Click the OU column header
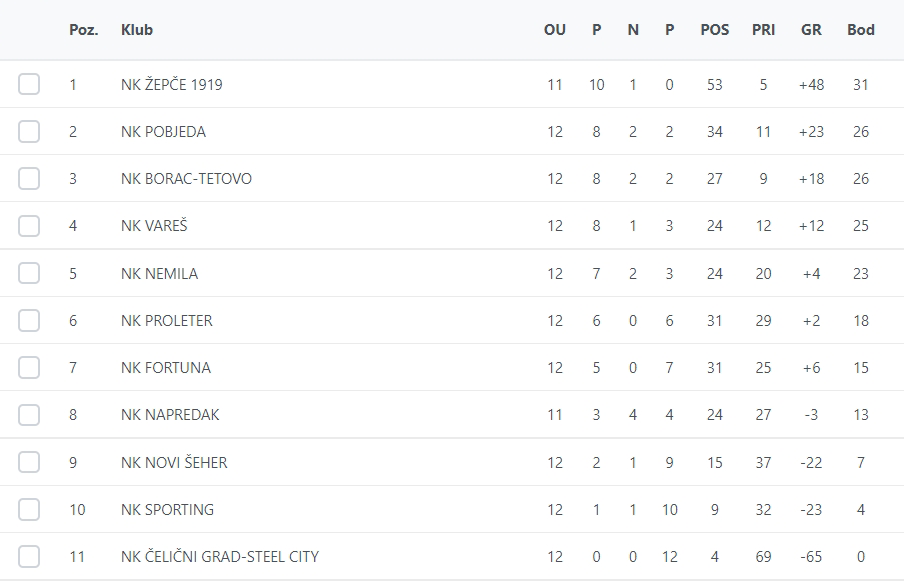The image size is (904, 581). pos(555,30)
